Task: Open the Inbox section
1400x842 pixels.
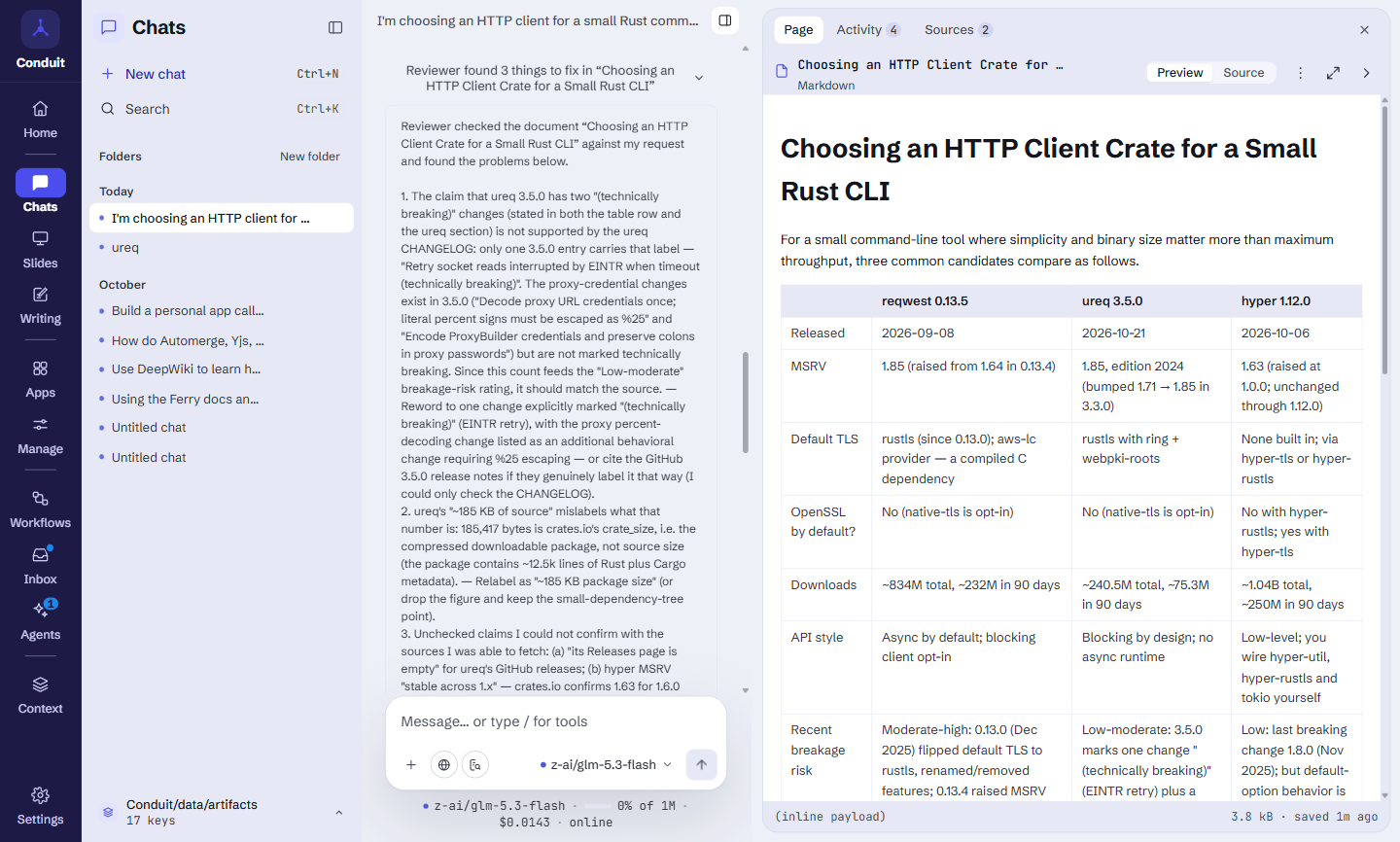Action: (40, 566)
